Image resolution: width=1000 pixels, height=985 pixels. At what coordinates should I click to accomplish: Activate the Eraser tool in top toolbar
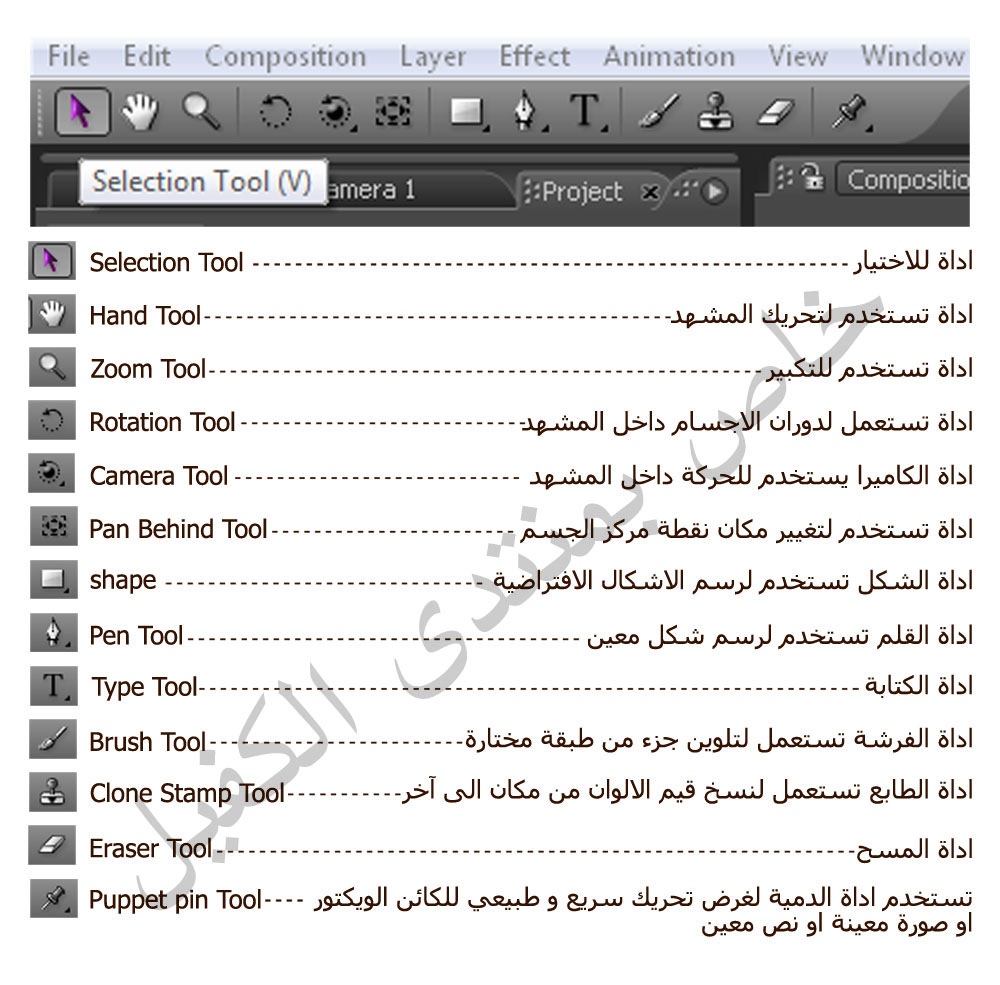[774, 113]
